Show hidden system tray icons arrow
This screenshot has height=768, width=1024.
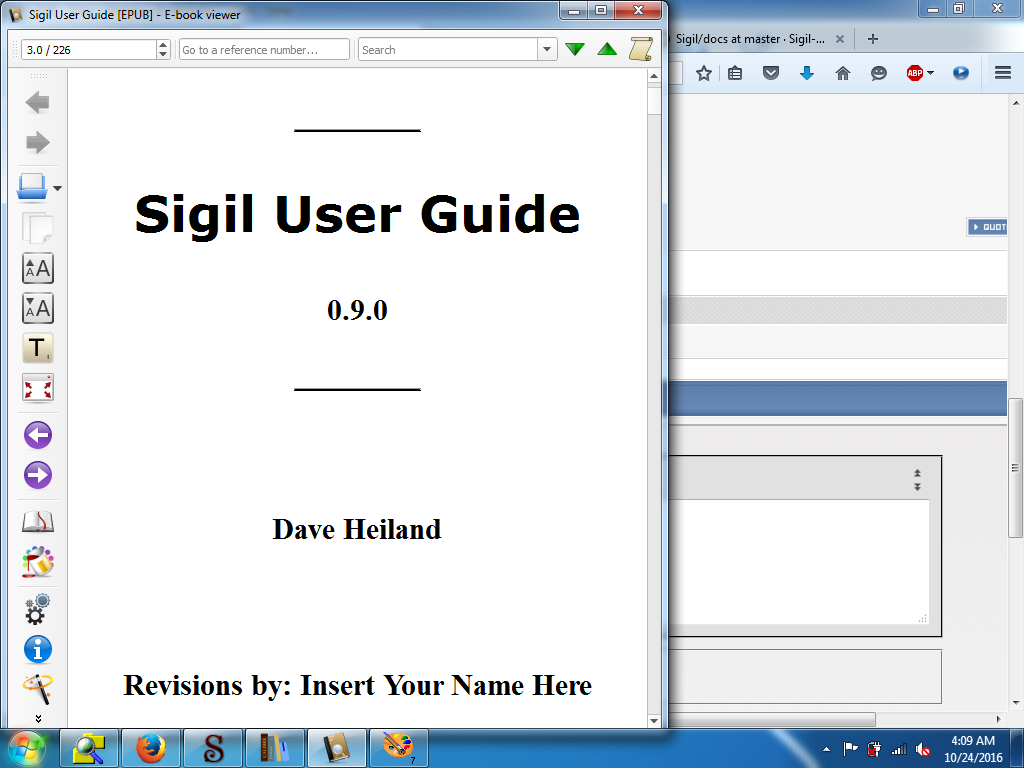[x=826, y=749]
